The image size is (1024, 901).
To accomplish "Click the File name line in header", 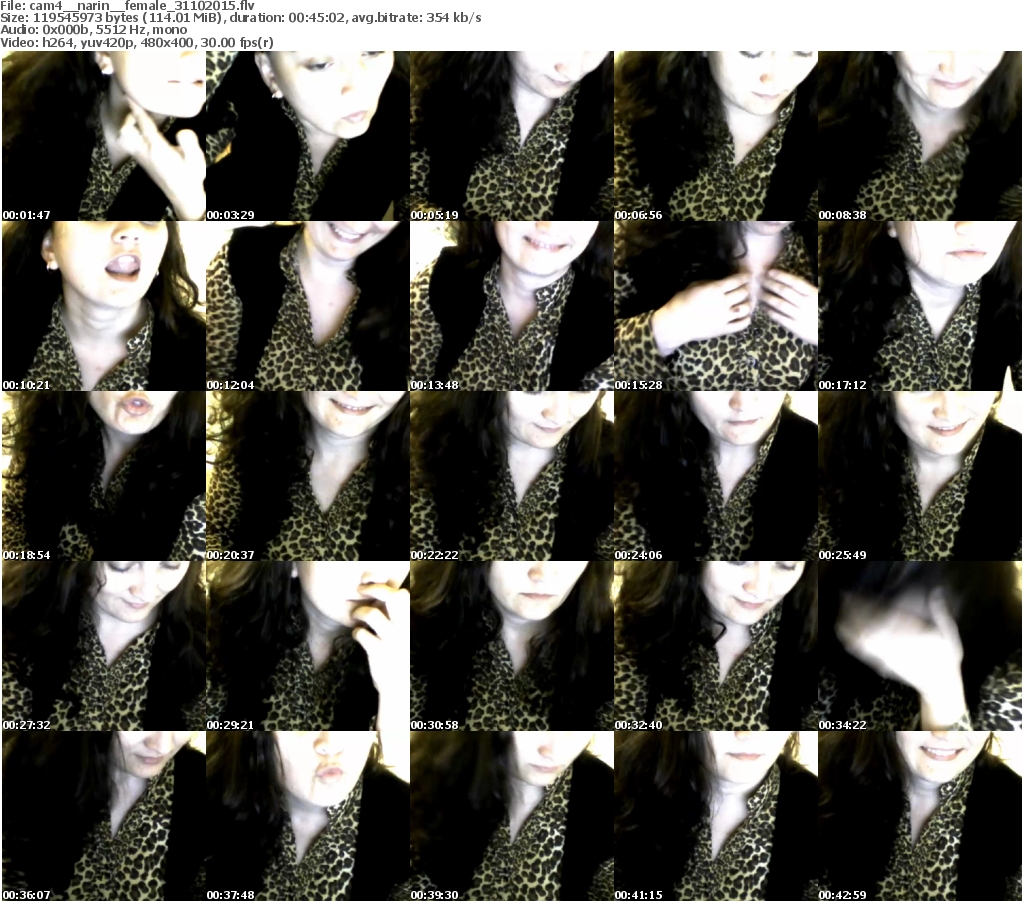I will pos(127,6).
